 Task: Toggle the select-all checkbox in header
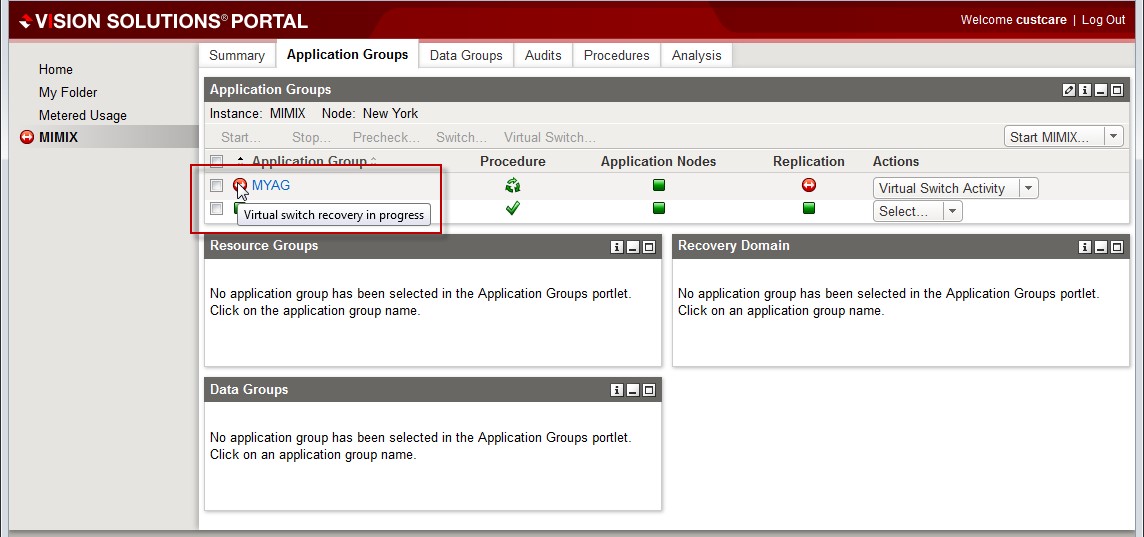coord(216,161)
